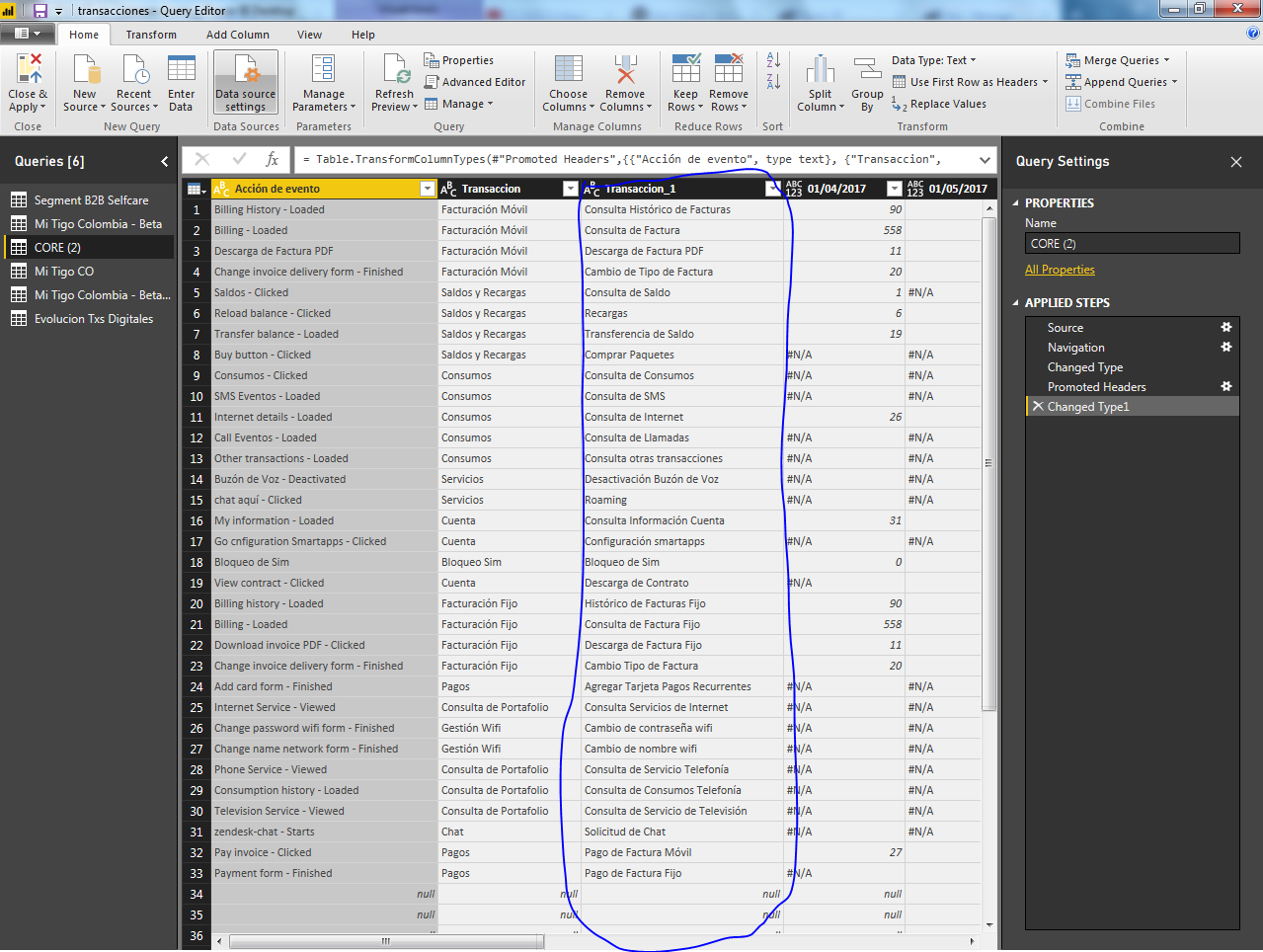Image resolution: width=1263 pixels, height=952 pixels.
Task: Switch to the View tab
Action: point(309,34)
